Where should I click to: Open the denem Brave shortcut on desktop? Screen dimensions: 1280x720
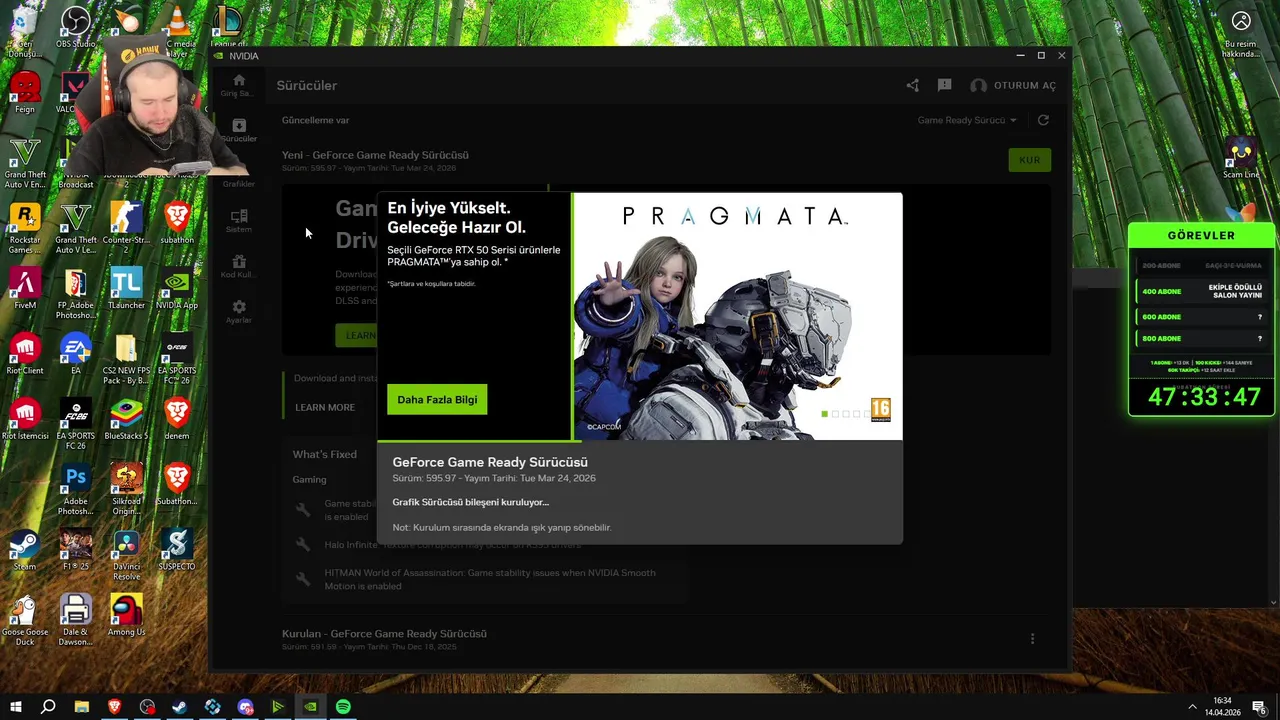point(177,419)
